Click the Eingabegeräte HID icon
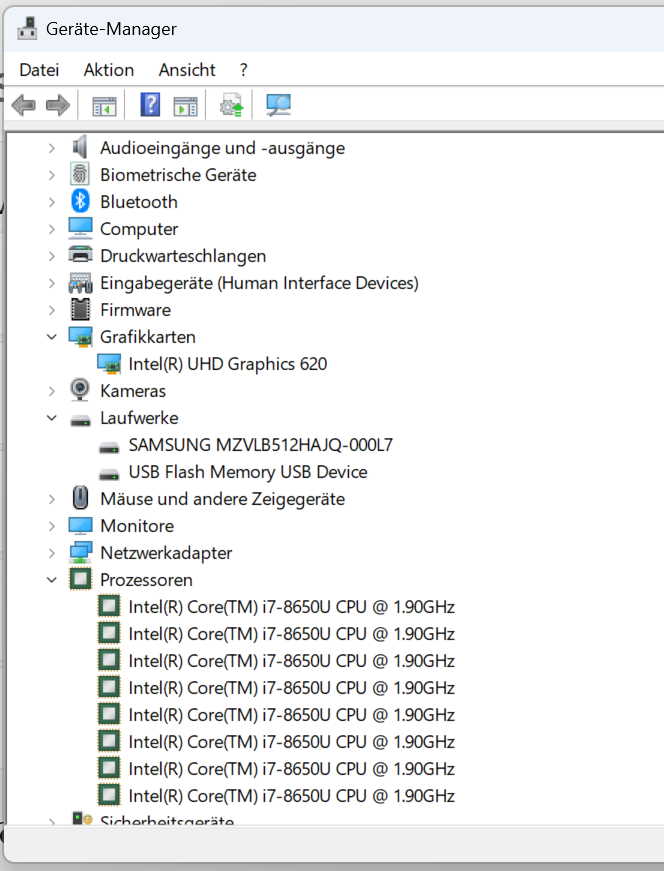This screenshot has width=664, height=871. [80, 283]
